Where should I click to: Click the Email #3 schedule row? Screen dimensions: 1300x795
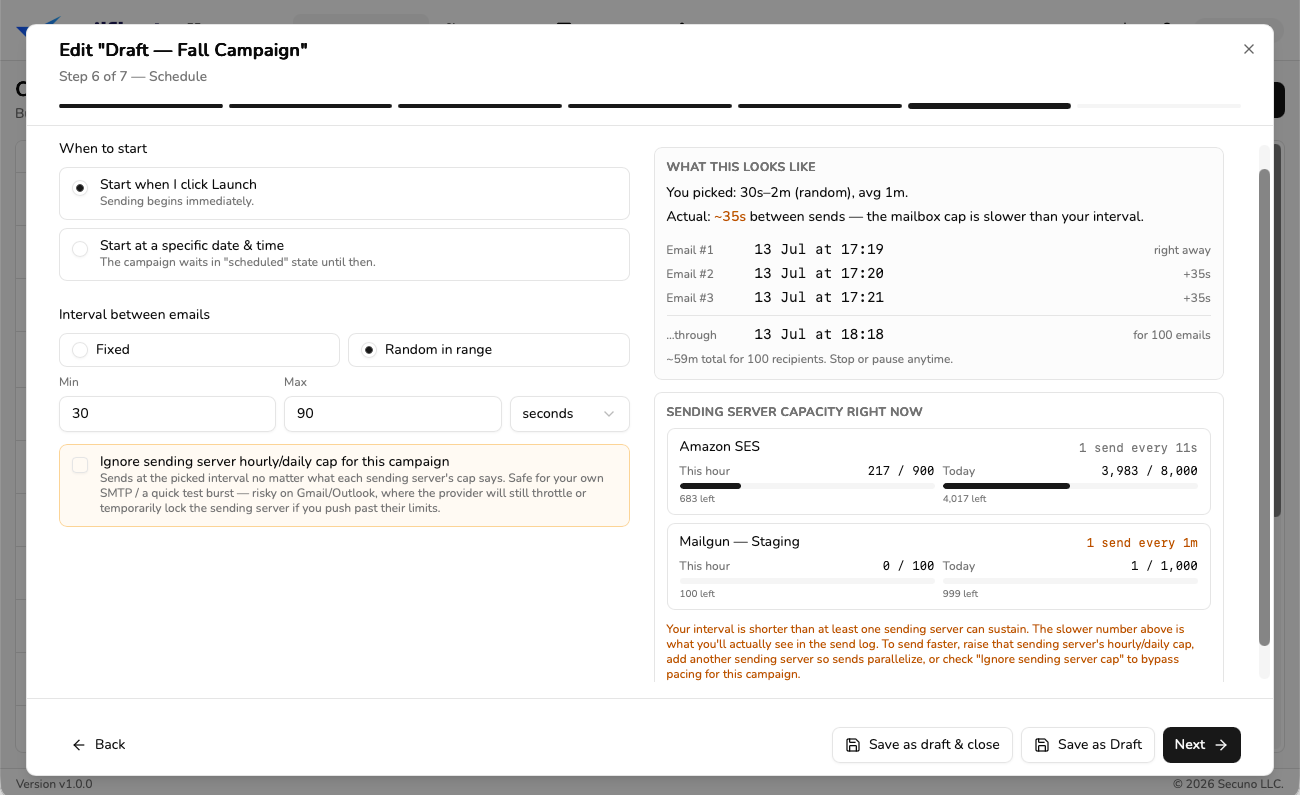pos(938,298)
